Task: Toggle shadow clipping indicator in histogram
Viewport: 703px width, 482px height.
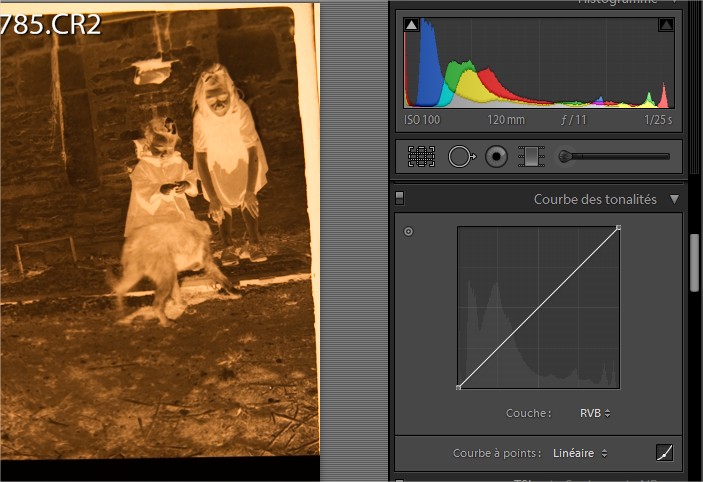Action: [x=411, y=25]
